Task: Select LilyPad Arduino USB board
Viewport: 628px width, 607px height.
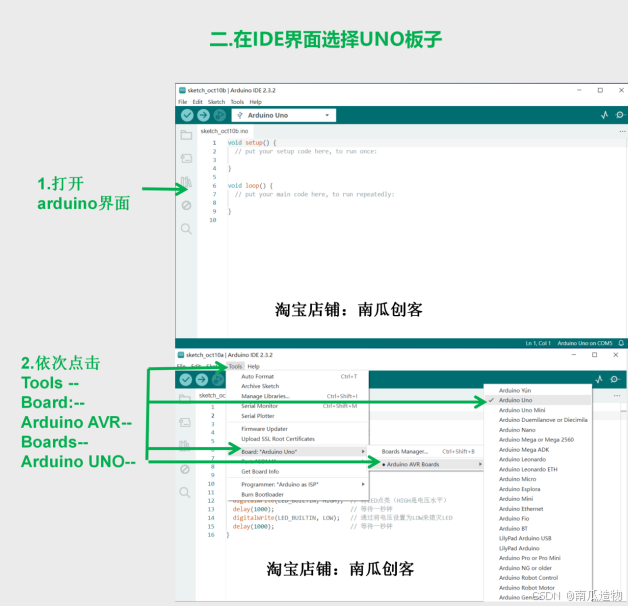Action: click(x=538, y=538)
